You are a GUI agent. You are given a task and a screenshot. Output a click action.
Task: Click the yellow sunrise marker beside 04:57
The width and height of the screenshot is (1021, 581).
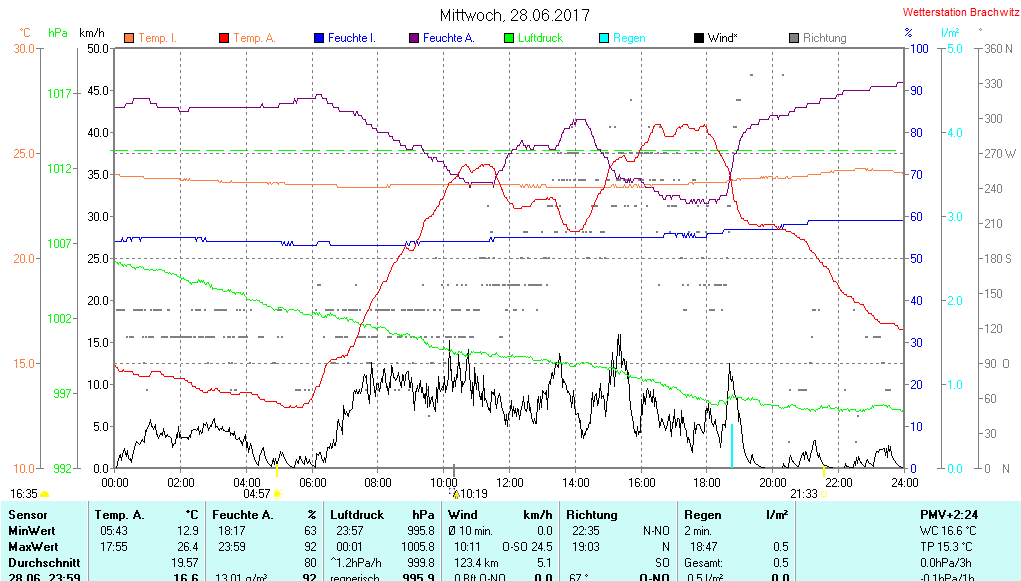277,494
